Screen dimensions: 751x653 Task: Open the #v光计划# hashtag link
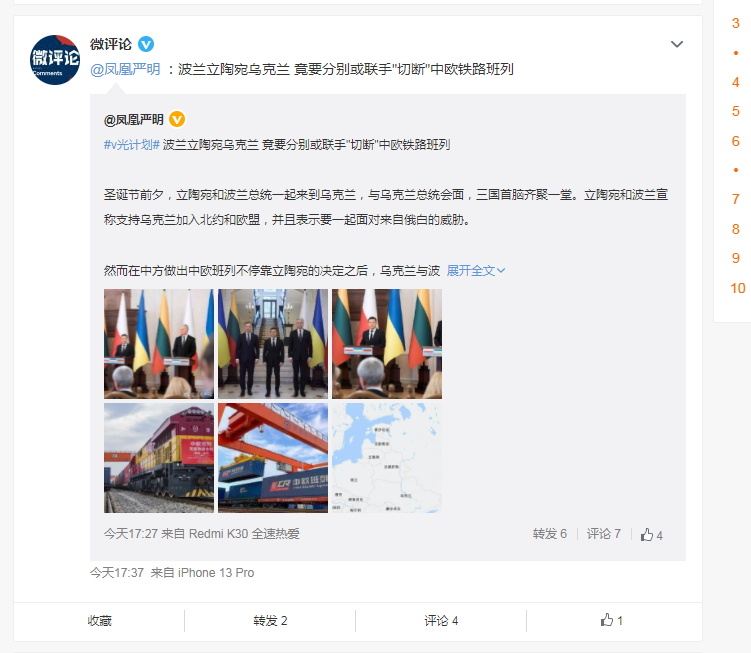tap(132, 145)
